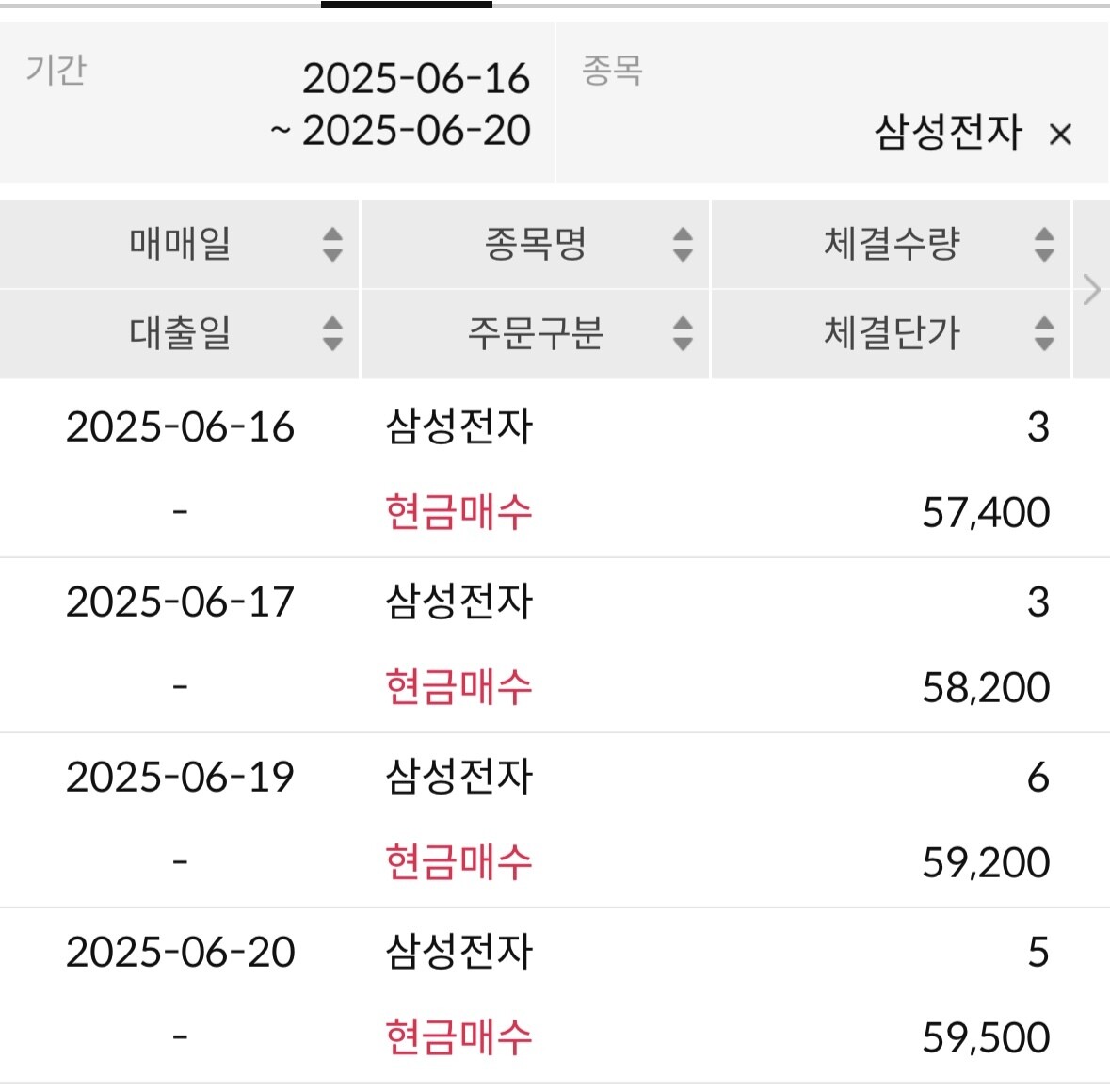The height and width of the screenshot is (1092, 1110).
Task: Sort by 체결수량 column arrows
Action: [x=1044, y=244]
